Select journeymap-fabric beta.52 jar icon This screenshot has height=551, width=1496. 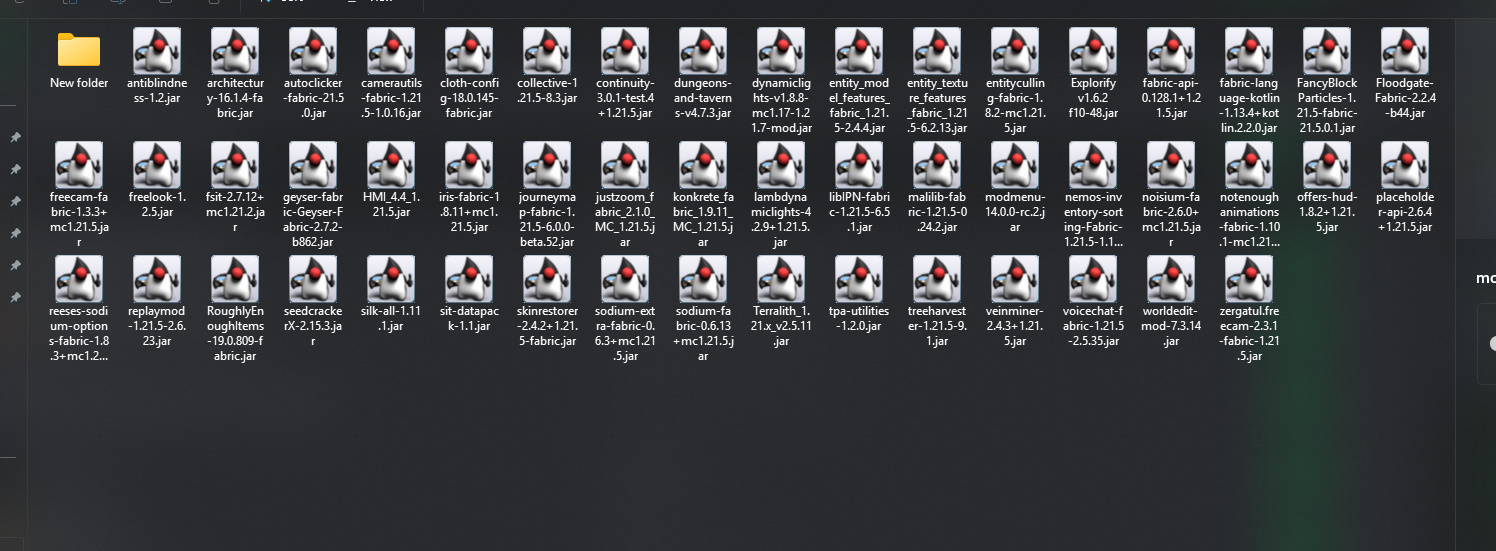(x=547, y=165)
